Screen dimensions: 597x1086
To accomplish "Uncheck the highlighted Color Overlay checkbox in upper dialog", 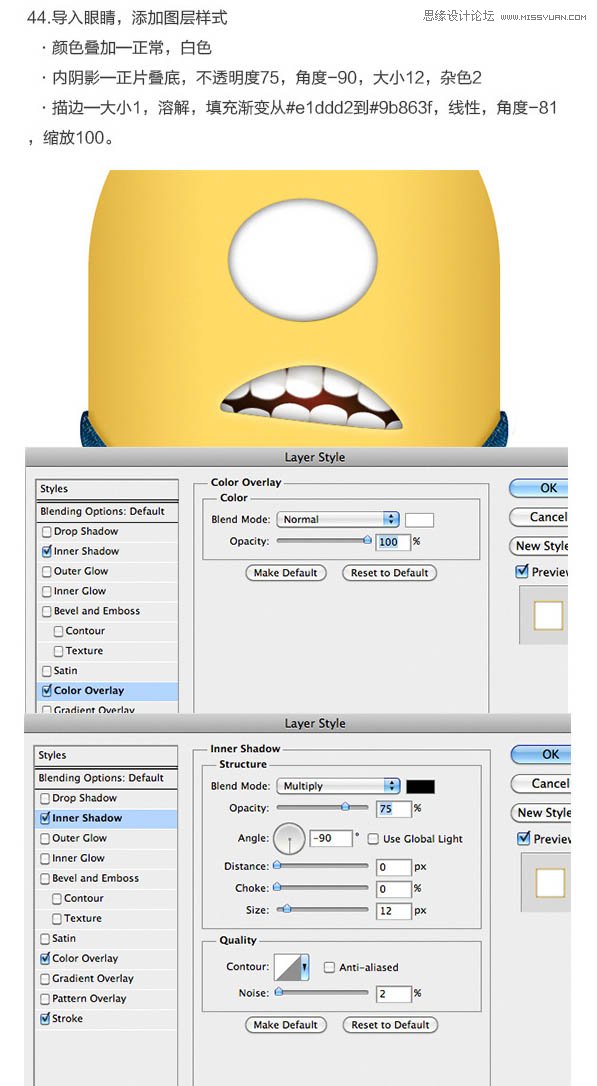I will tap(46, 691).
